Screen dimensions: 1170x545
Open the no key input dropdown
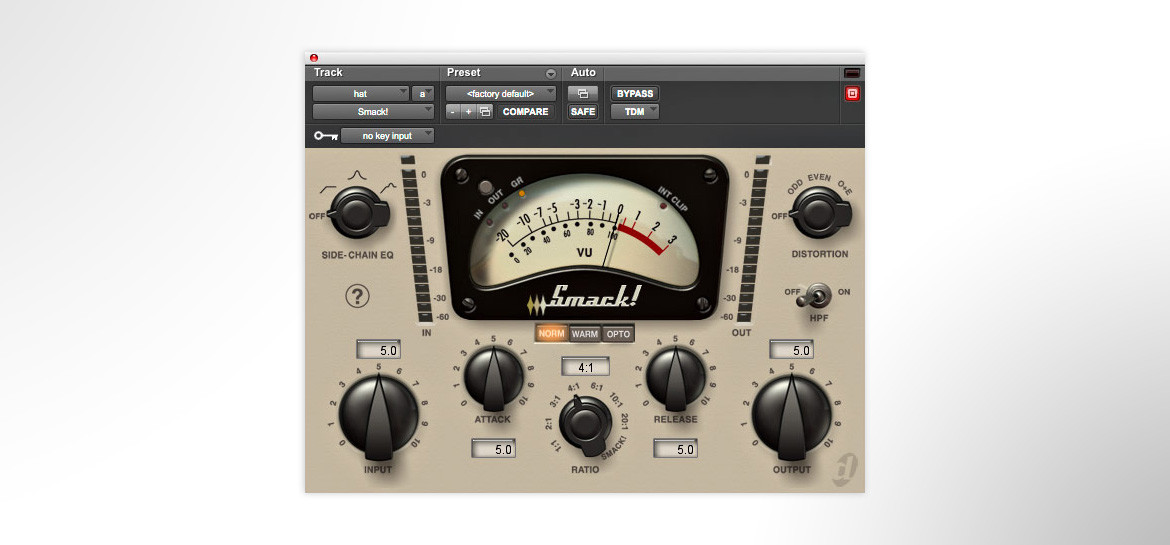(x=387, y=136)
